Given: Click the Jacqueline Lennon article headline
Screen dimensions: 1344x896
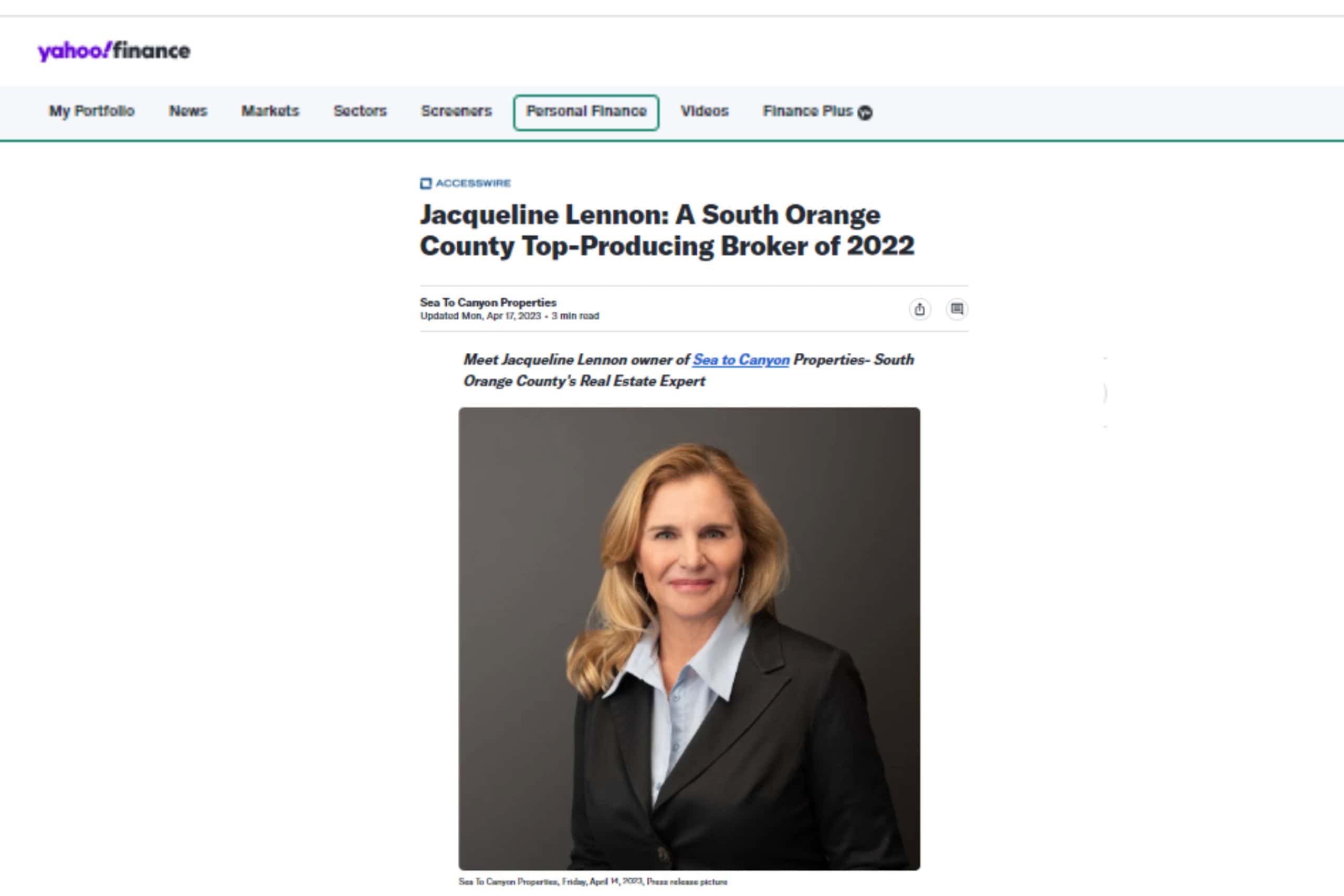Looking at the screenshot, I should click(667, 231).
